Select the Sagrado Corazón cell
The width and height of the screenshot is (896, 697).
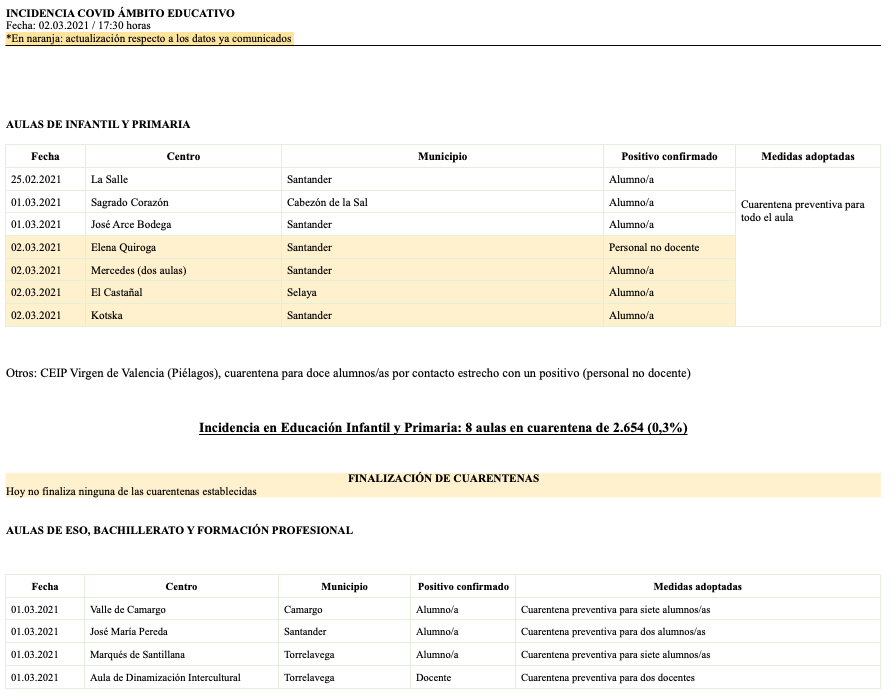click(x=129, y=202)
